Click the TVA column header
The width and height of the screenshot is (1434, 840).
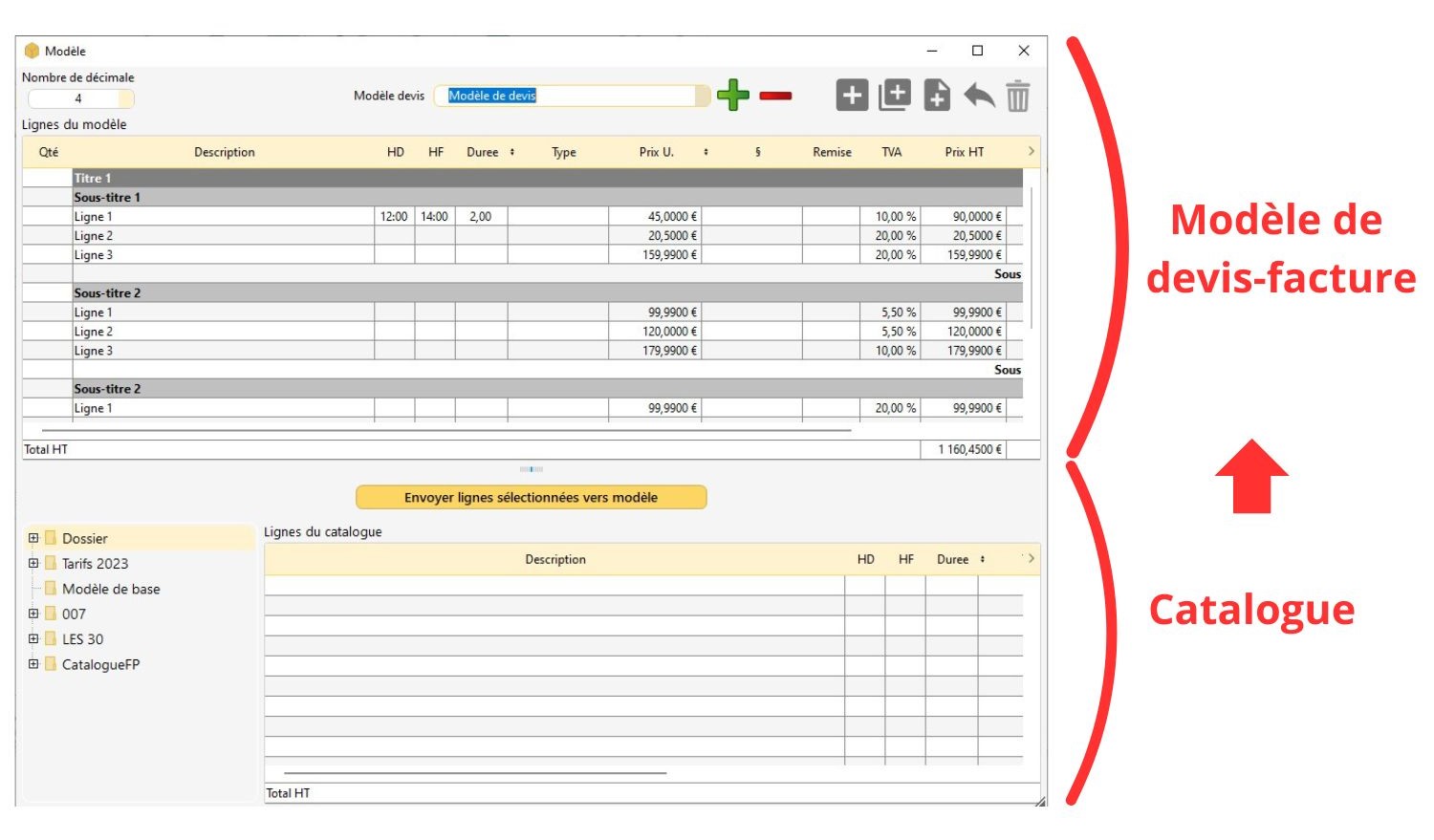[891, 152]
